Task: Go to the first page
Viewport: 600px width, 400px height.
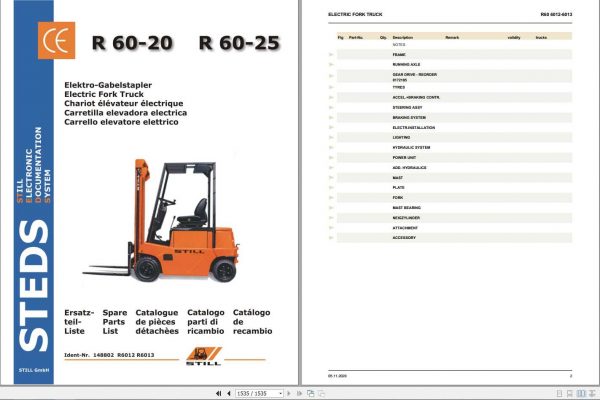Action: point(218,393)
